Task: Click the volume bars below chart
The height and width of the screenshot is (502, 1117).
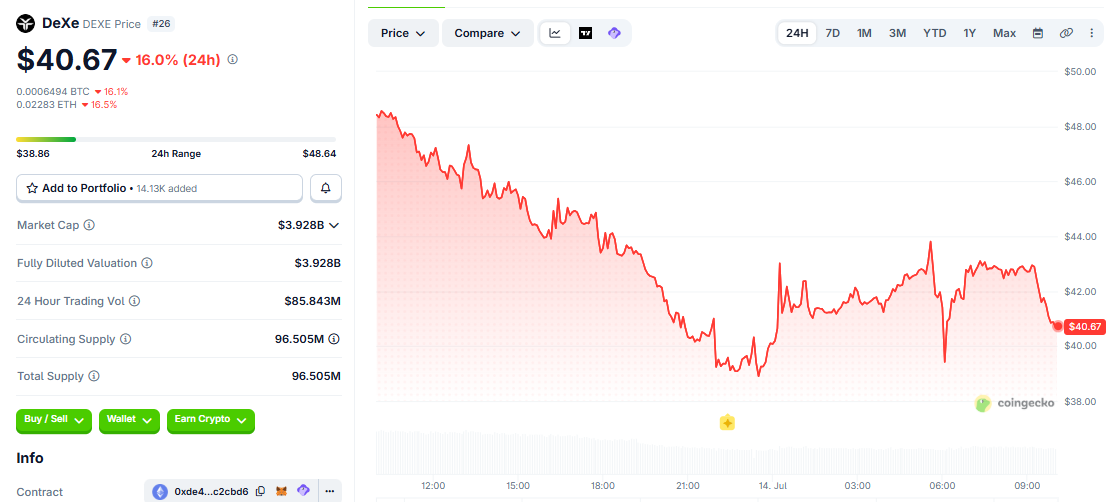Action: pos(715,452)
